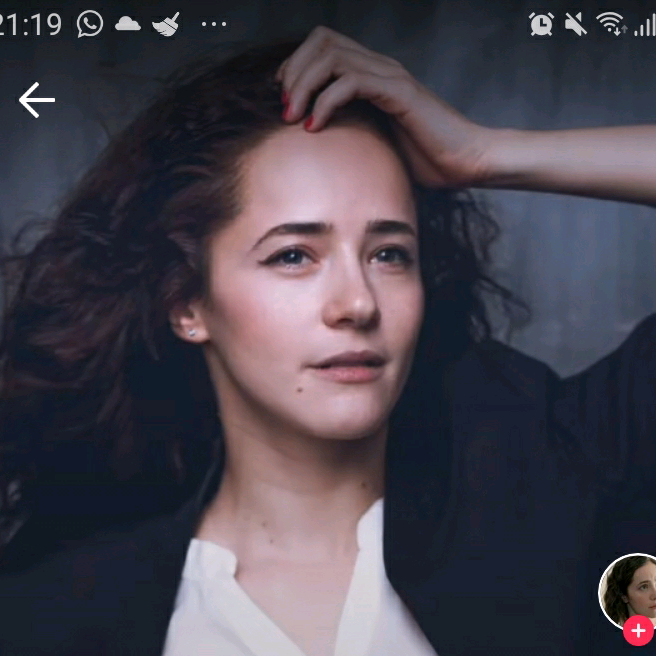Follow creator with pink plus button
Screen dimensions: 656x656
pyautogui.click(x=638, y=630)
